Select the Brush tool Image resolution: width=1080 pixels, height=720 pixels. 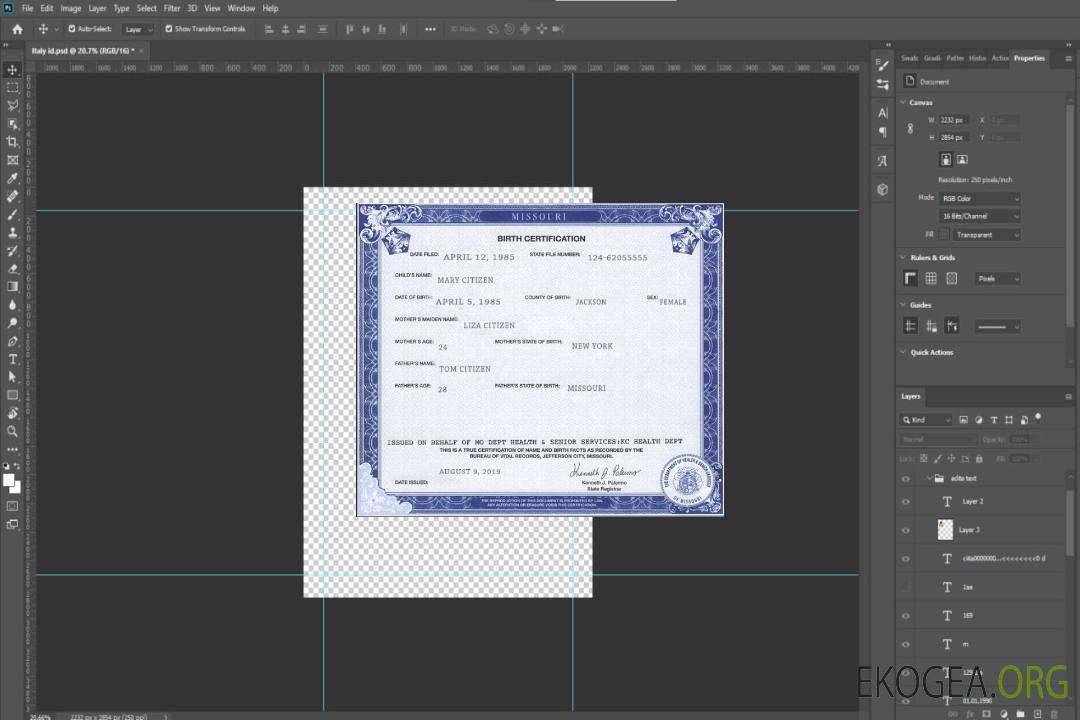click(x=12, y=214)
